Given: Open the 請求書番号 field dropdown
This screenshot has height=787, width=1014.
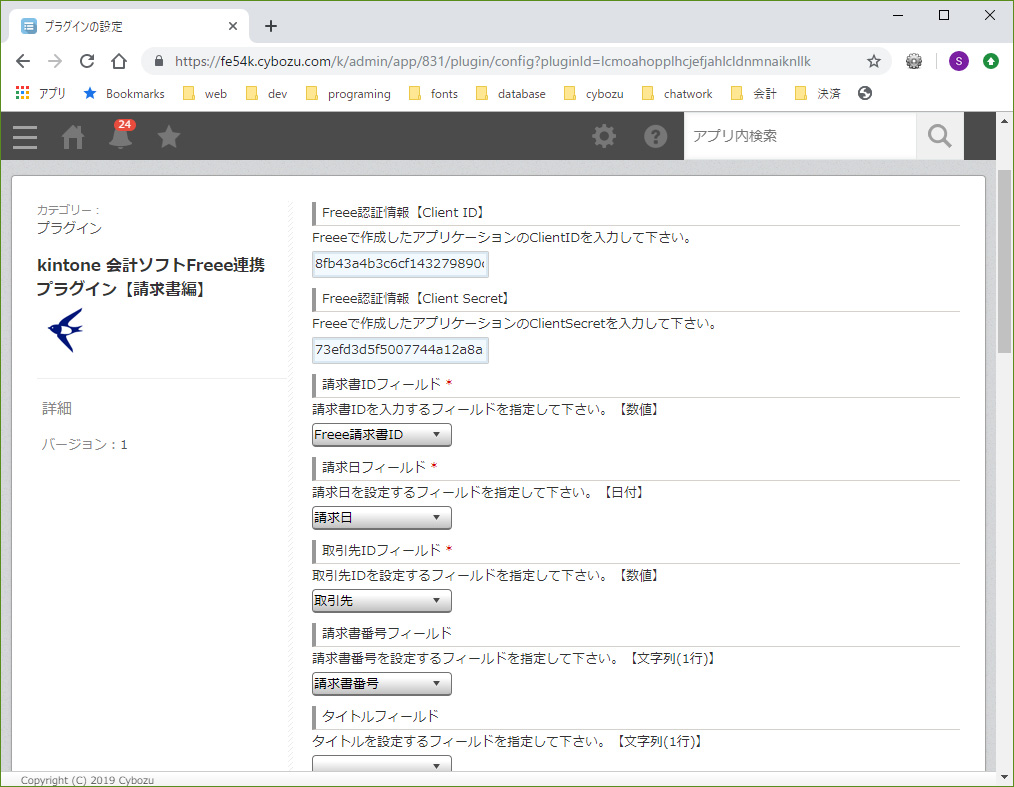Looking at the screenshot, I should [382, 684].
